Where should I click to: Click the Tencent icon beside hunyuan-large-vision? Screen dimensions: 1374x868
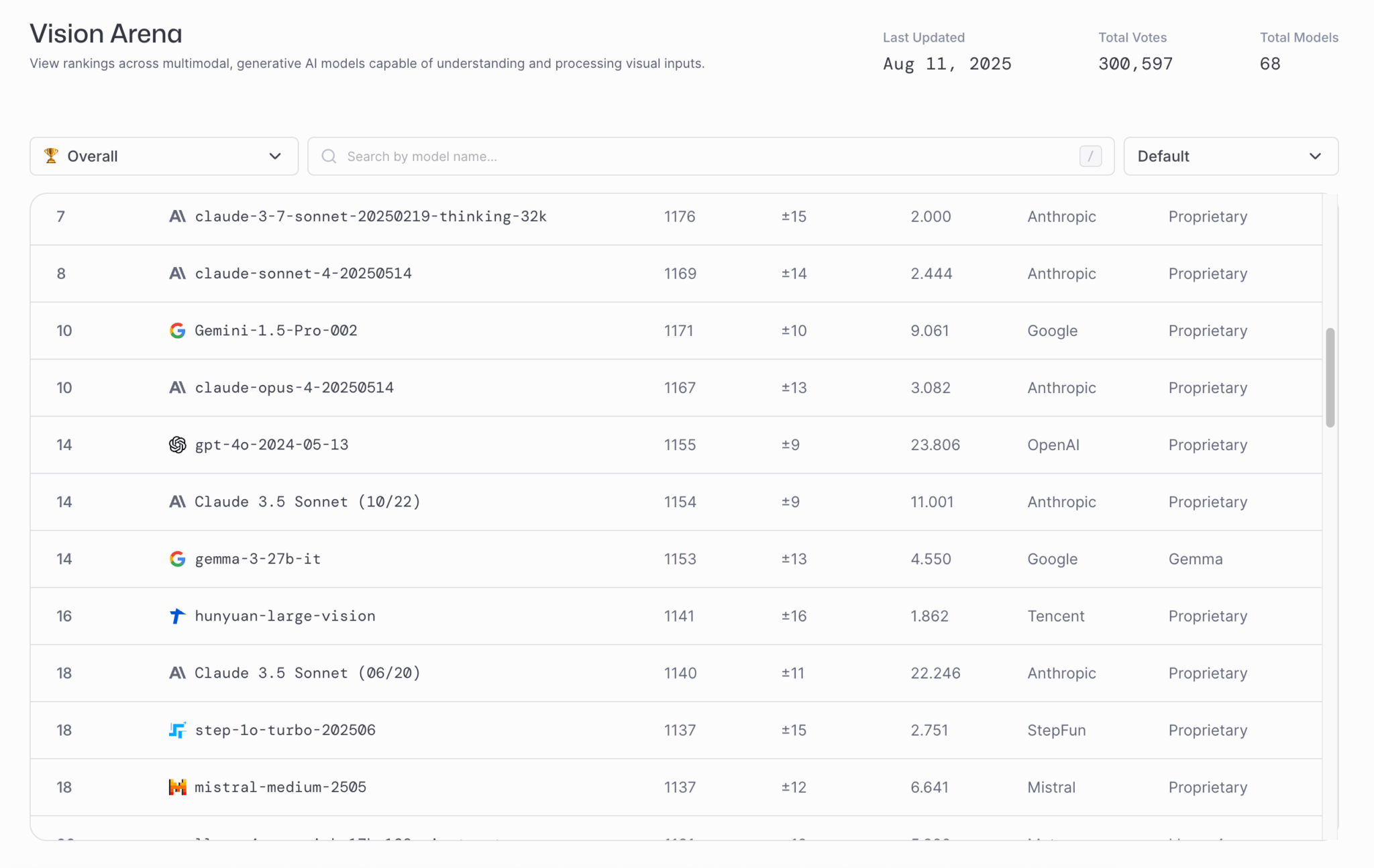tap(177, 616)
